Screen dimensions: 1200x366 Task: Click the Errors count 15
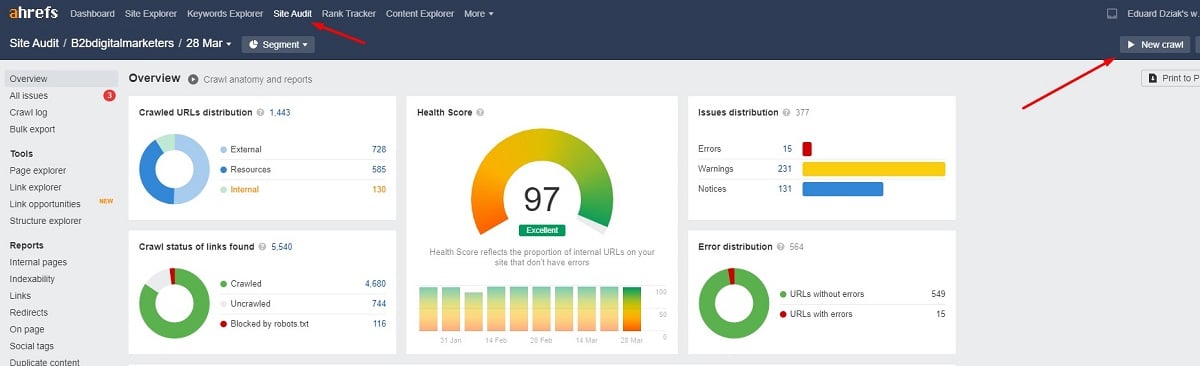(788, 149)
